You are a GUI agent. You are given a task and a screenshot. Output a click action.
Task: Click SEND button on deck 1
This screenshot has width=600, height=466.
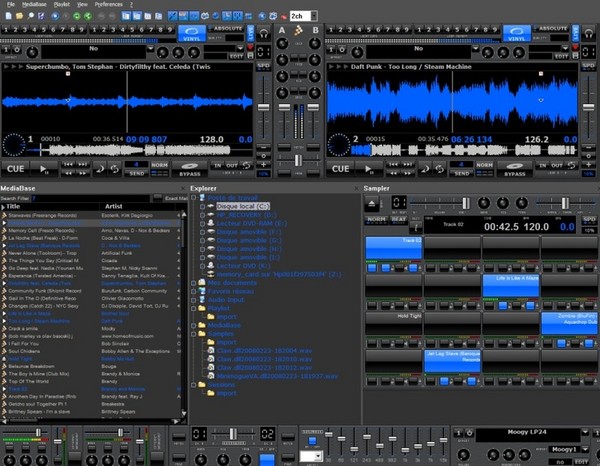tap(137, 173)
